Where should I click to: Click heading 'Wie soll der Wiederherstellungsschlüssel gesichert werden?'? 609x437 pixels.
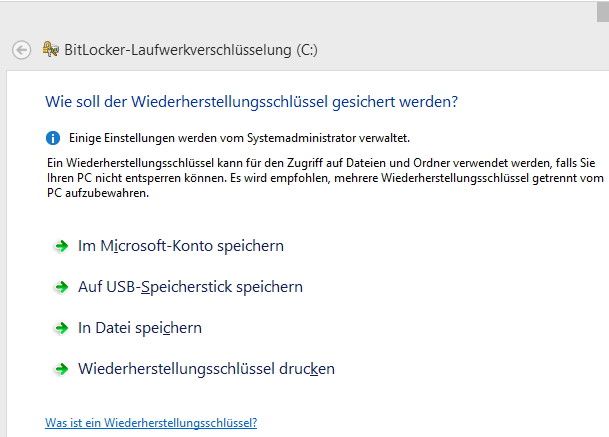point(252,101)
